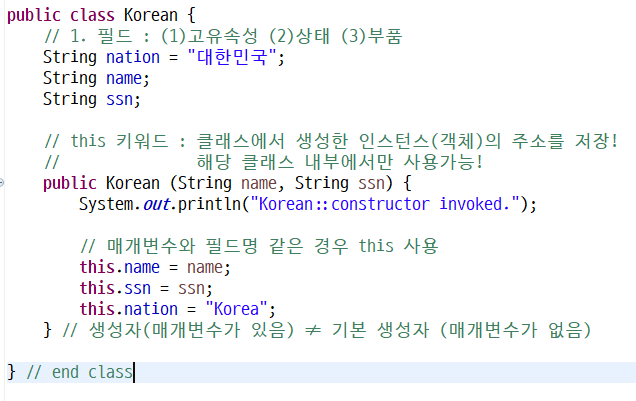Click the comment '해당 클래스 내부에서만 사용가능!'

(340, 162)
